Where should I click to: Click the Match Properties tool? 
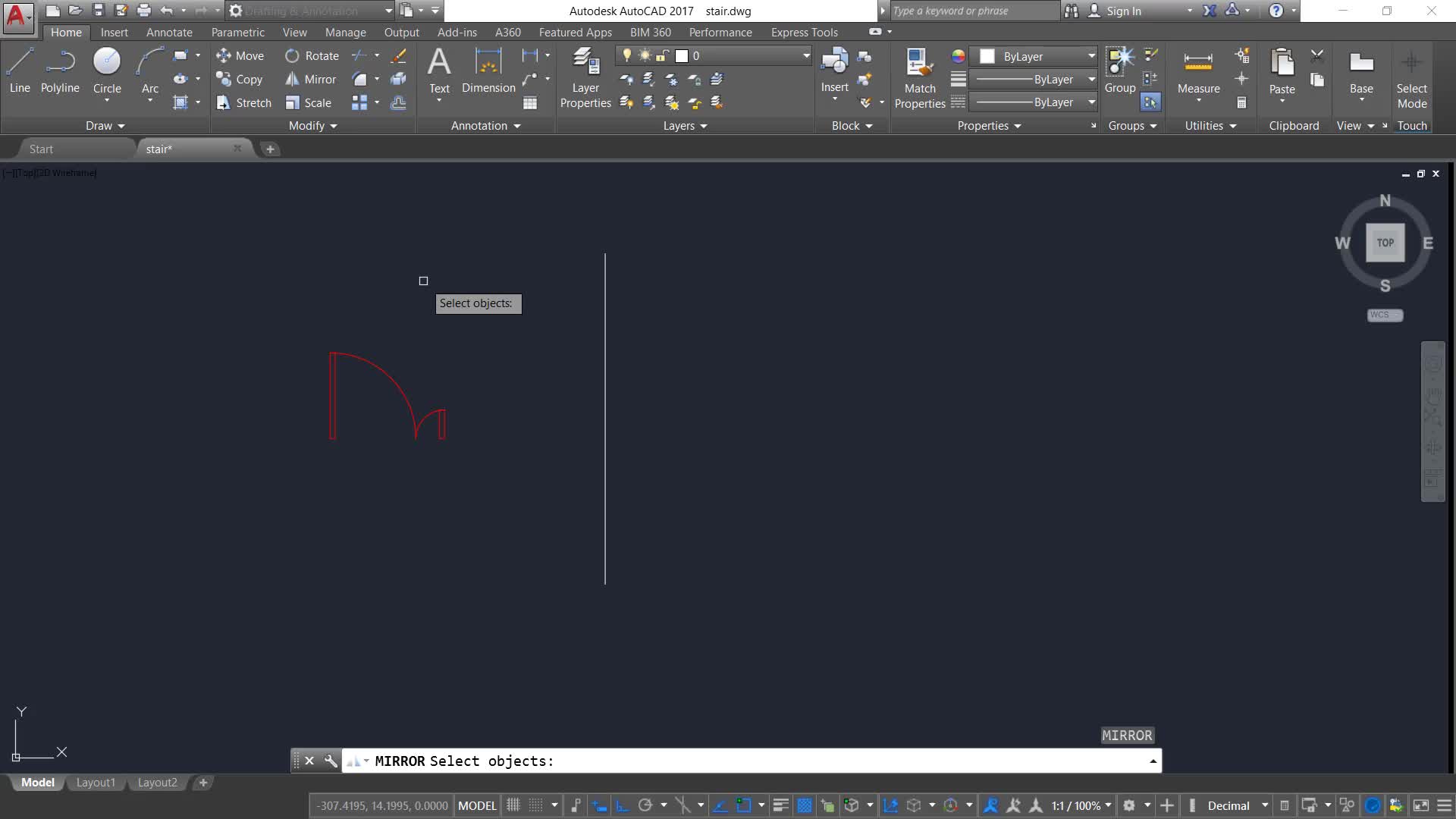[x=919, y=78]
